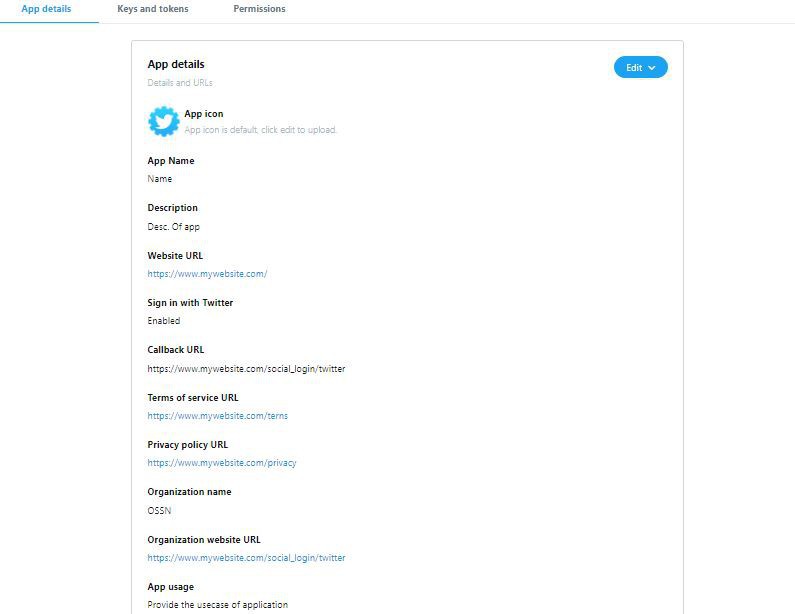The width and height of the screenshot is (795, 614).
Task: Click the App Name value 'Name'
Action: click(x=160, y=179)
